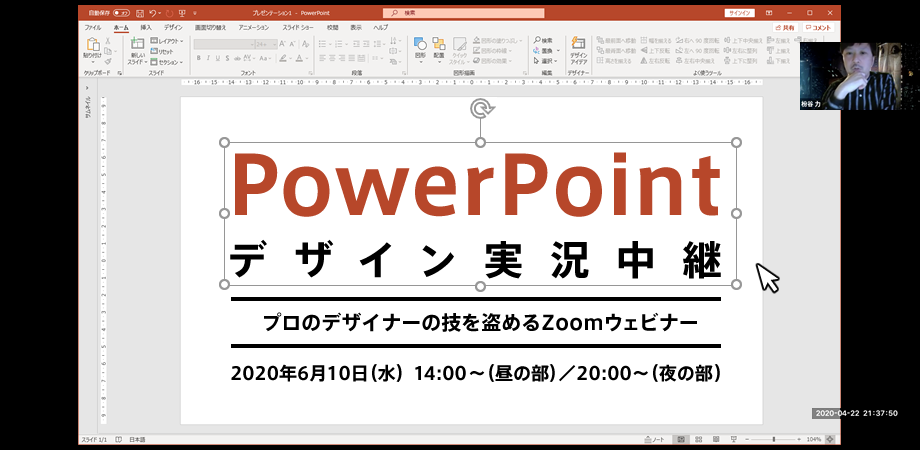Toggle the AutoSave (自動保存) switch

click(x=121, y=12)
